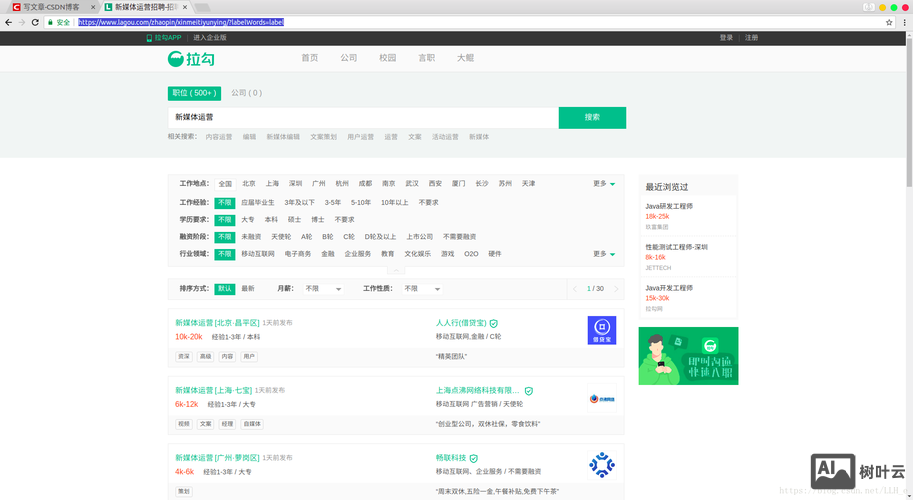Bookmark page with the star icon
This screenshot has width=913, height=500.
tap(889, 22)
